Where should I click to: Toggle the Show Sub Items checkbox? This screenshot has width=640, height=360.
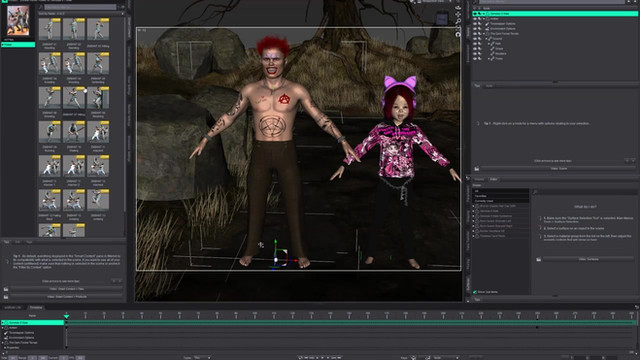point(475,292)
